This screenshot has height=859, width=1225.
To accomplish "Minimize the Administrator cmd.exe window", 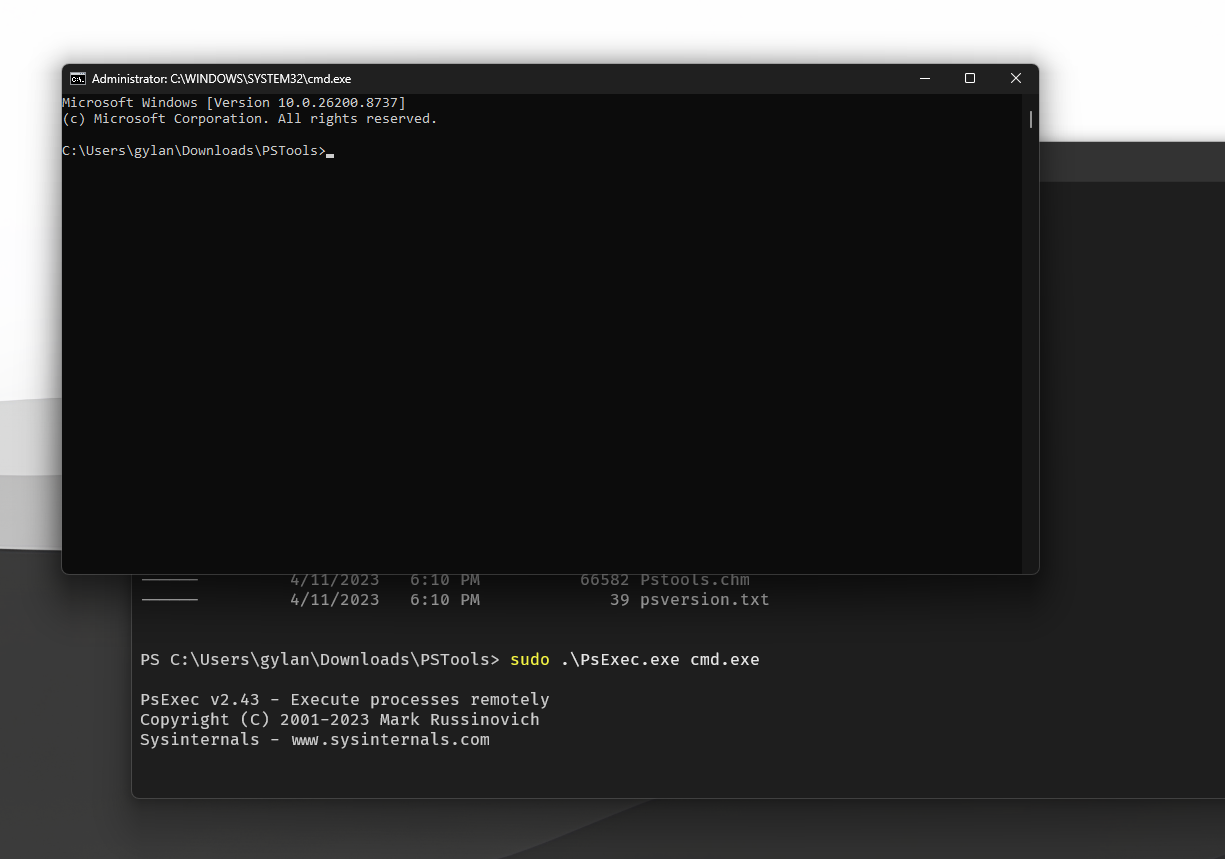I will (925, 78).
